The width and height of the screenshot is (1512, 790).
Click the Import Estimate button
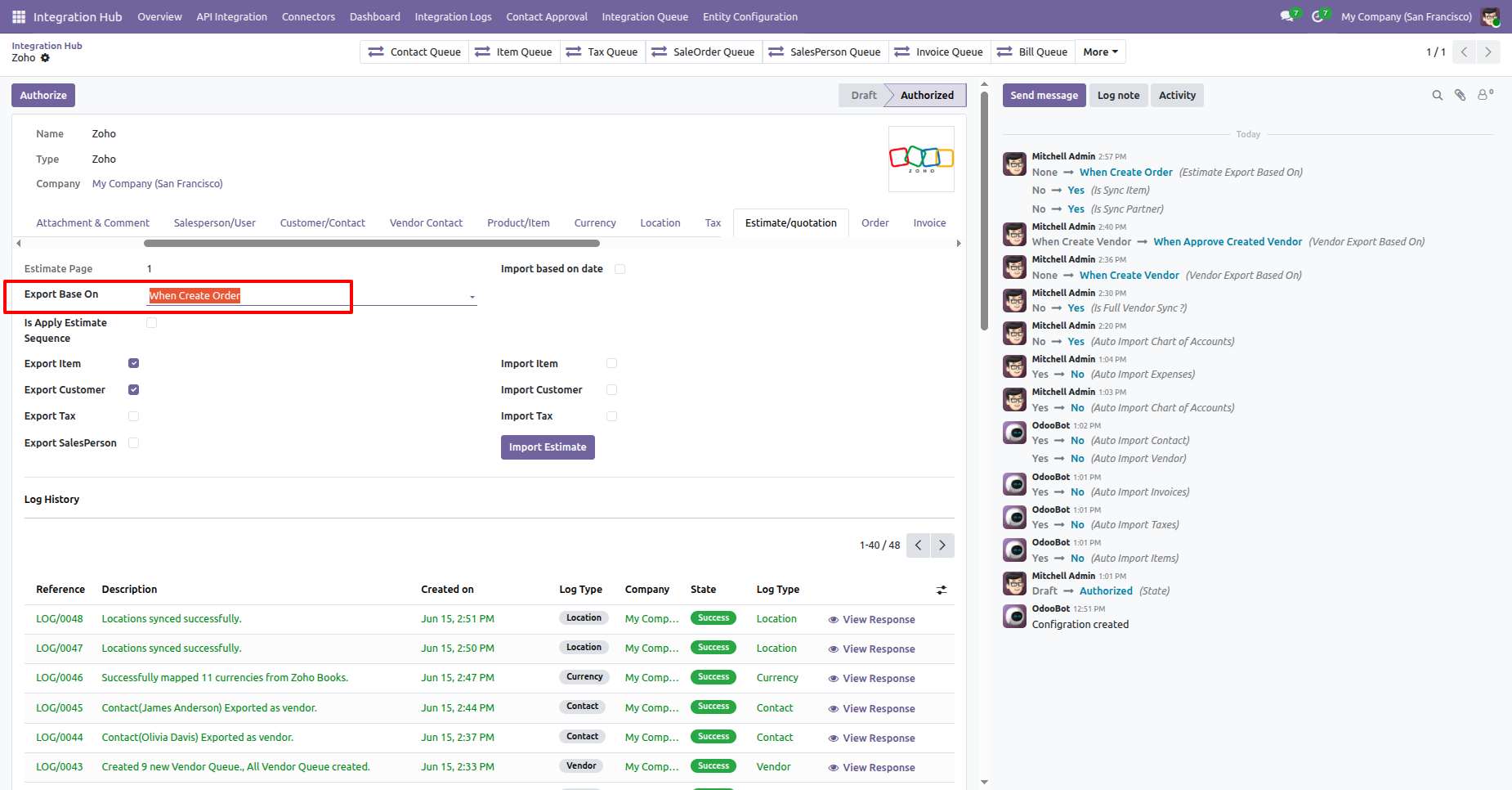[x=548, y=447]
